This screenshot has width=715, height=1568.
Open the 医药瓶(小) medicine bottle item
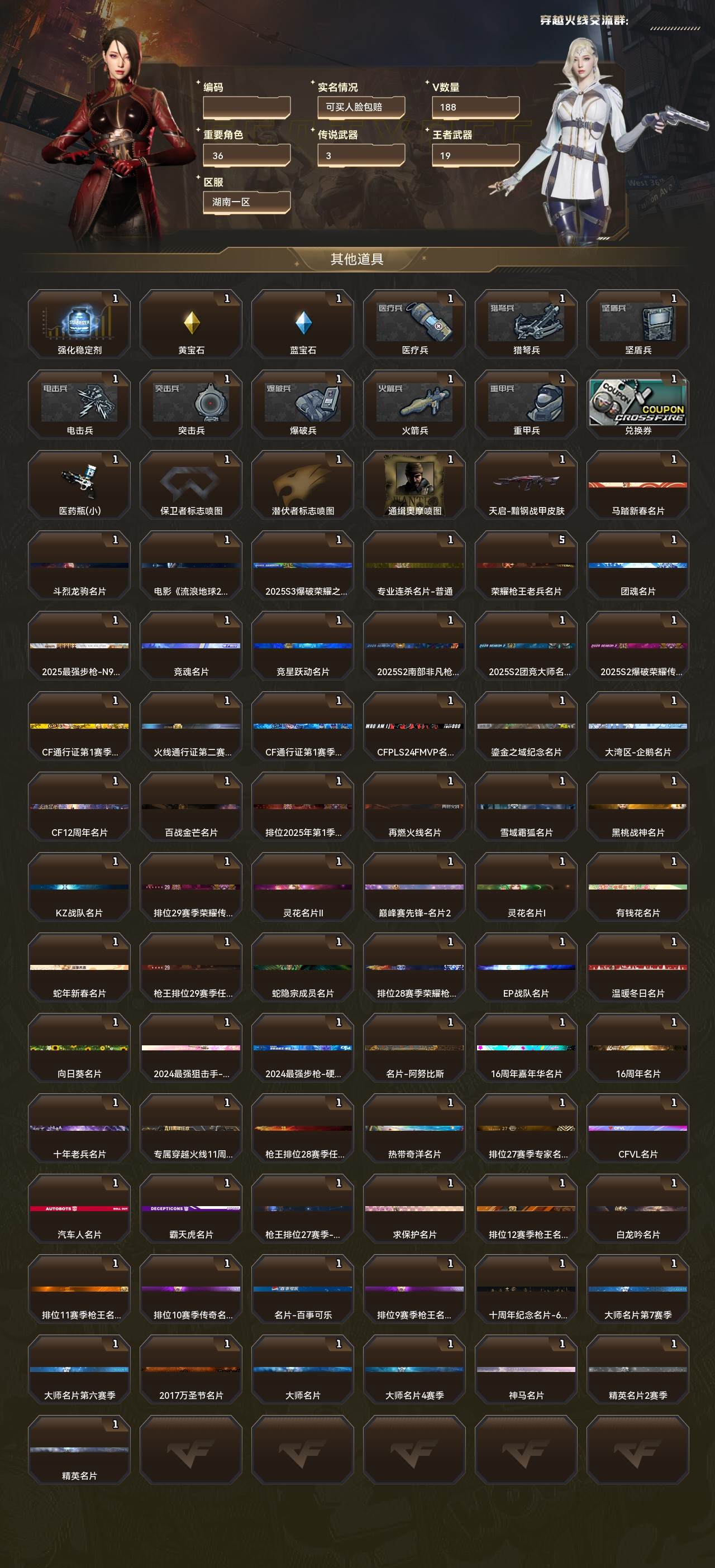(x=79, y=485)
